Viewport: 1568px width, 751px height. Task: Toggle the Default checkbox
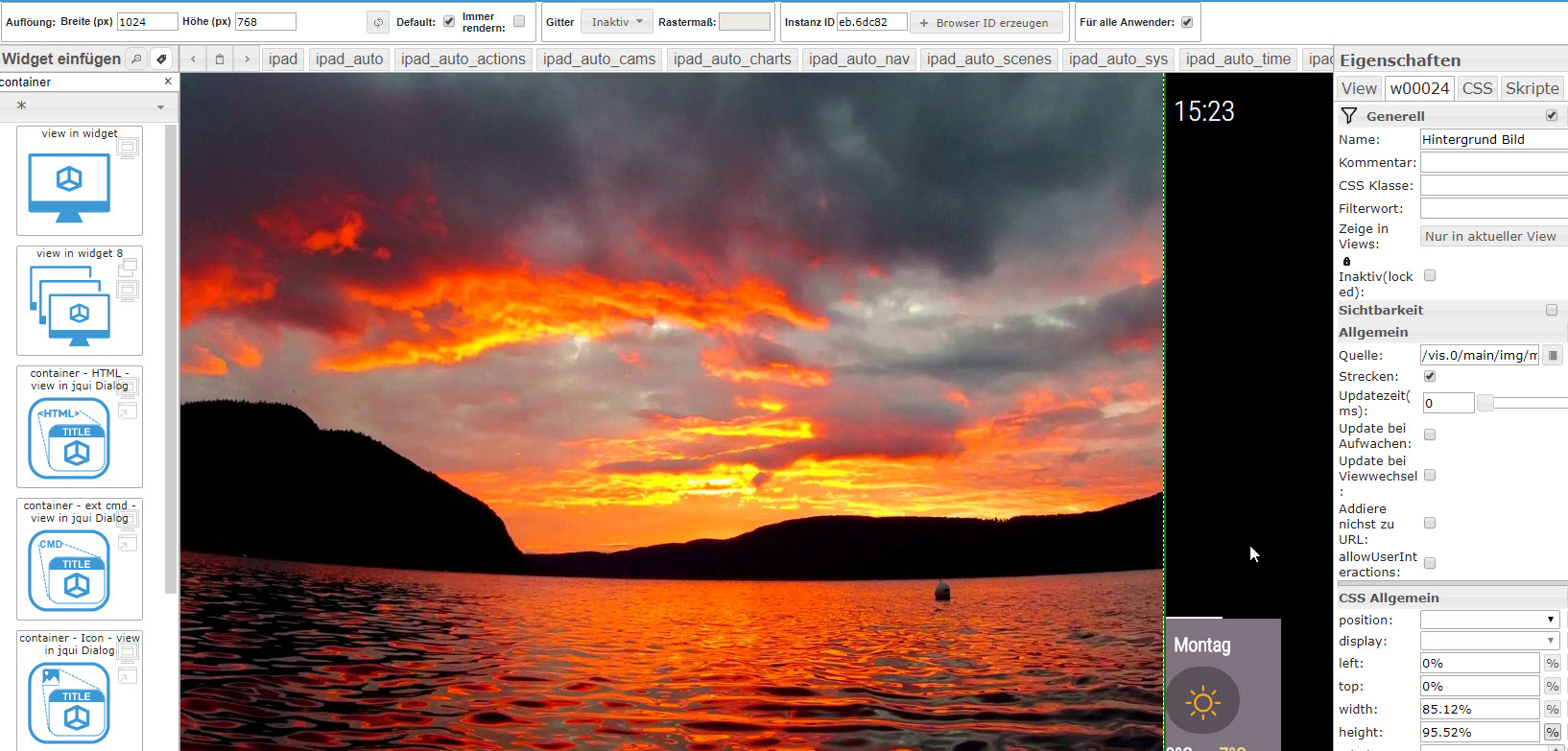(x=449, y=21)
